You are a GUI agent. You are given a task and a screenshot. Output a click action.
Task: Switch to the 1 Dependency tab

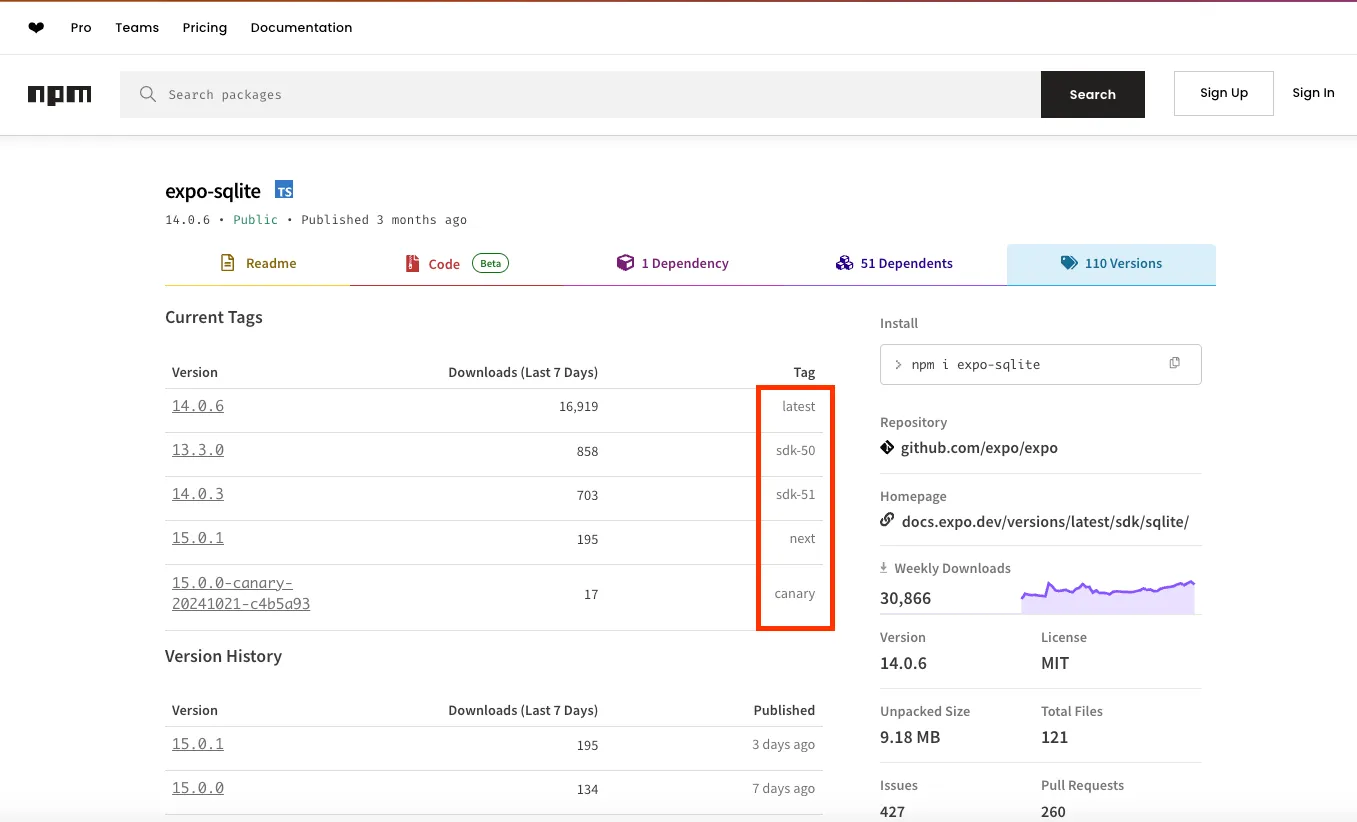click(673, 264)
